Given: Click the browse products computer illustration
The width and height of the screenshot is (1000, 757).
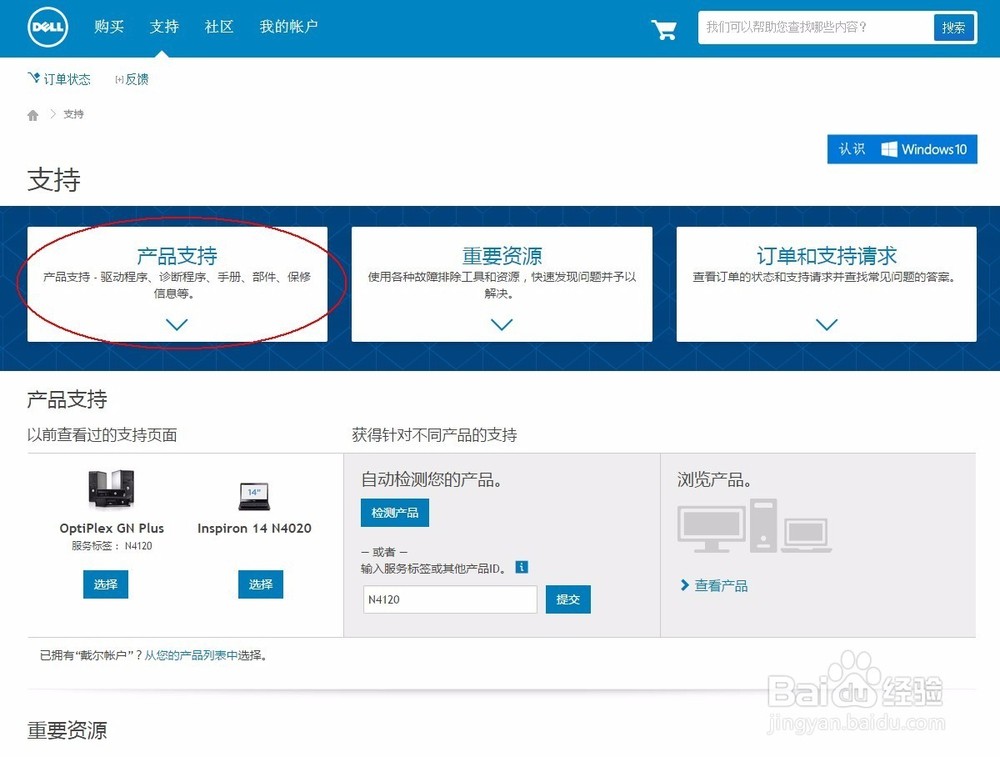Looking at the screenshot, I should click(754, 525).
